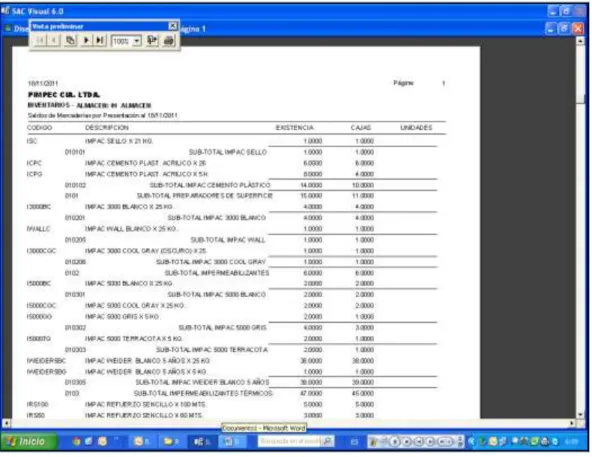Click the horizontal scrollbar left arrow
The height and width of the screenshot is (457, 592).
click(6, 423)
